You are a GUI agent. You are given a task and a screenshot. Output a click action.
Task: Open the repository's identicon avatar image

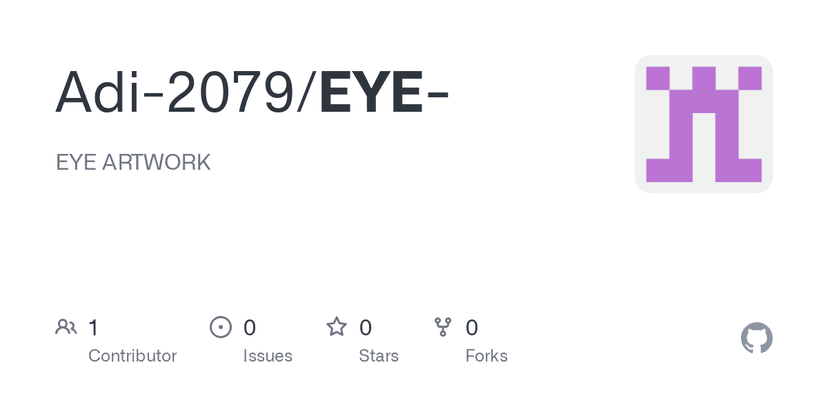tap(703, 124)
